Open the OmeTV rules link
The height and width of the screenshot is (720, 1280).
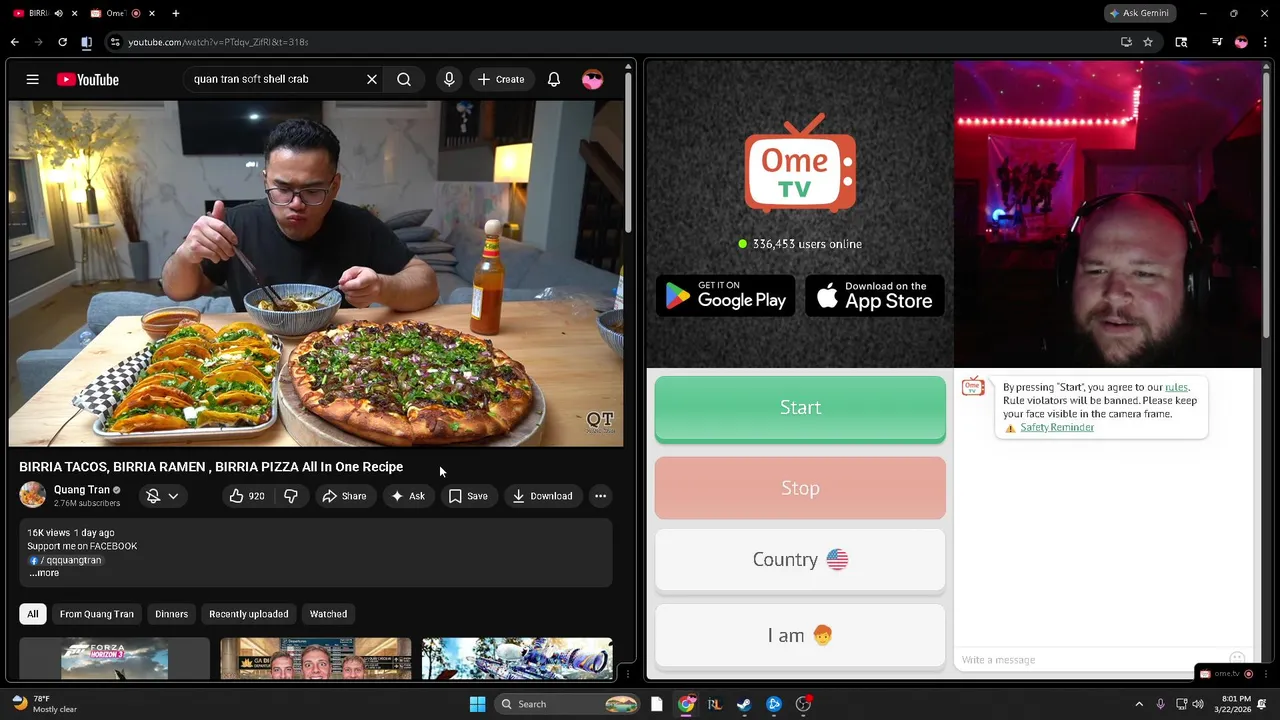[x=1176, y=387]
